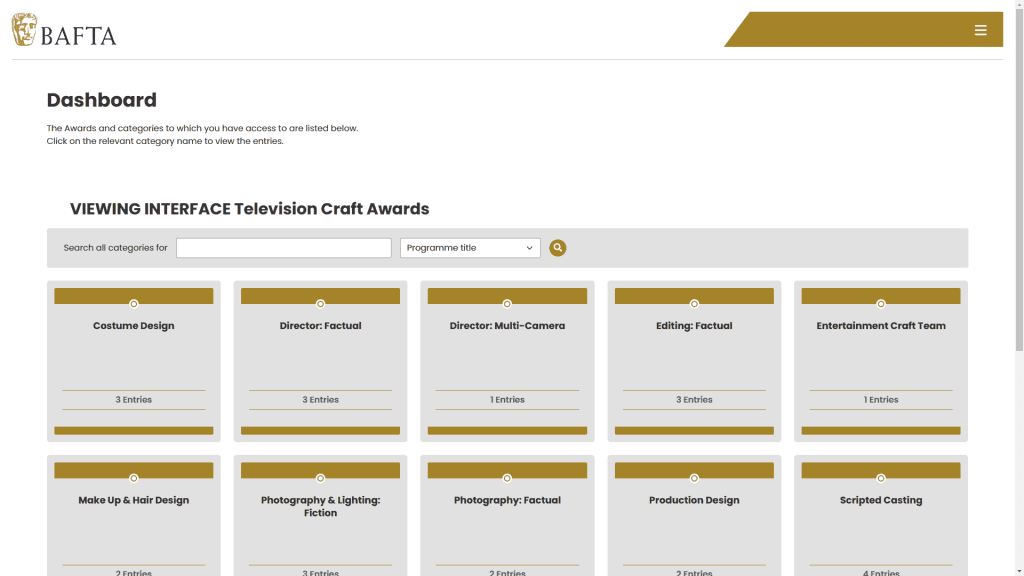Open the hamburger menu icon

[x=980, y=30]
